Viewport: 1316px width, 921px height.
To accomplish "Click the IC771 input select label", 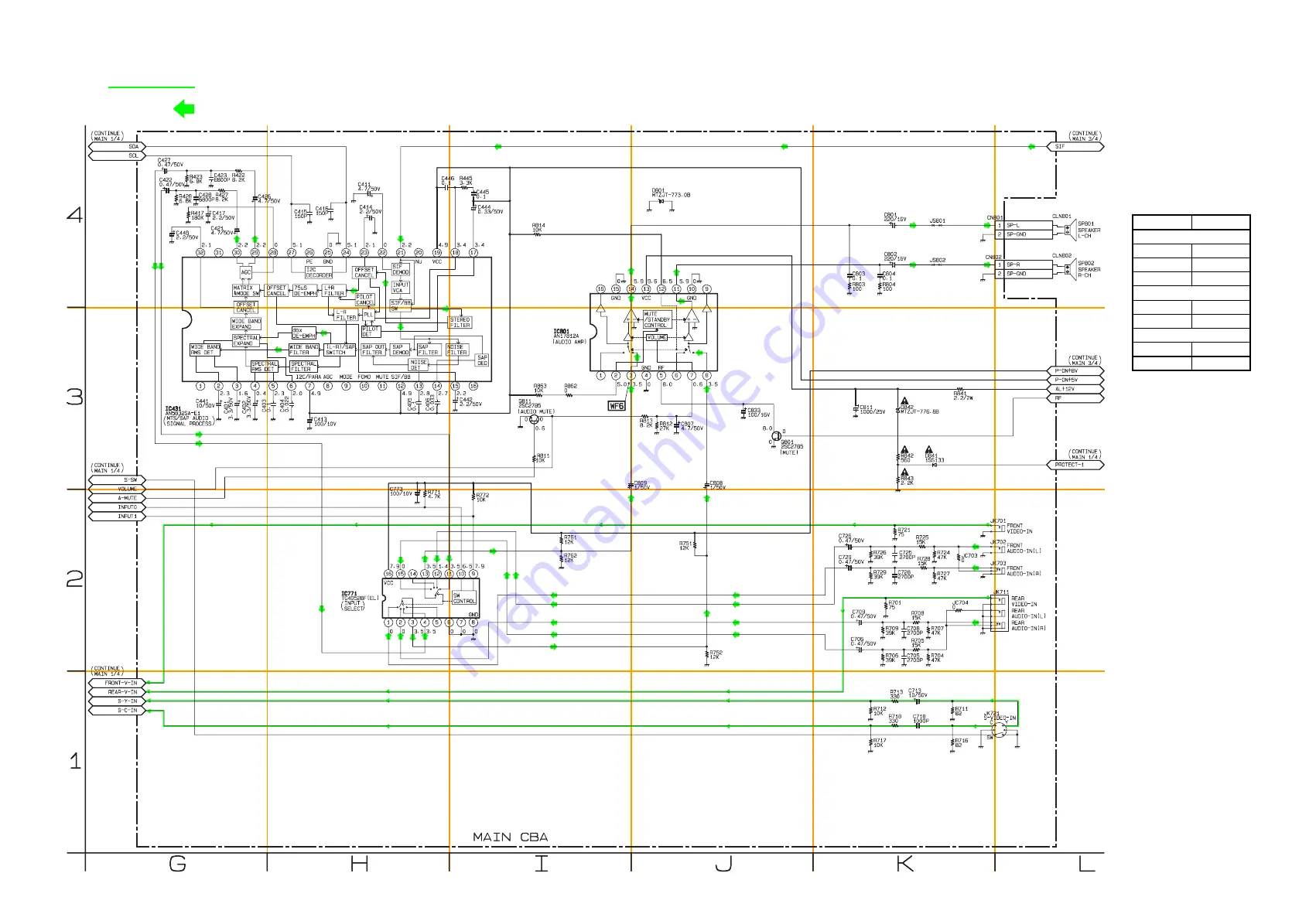I will pyautogui.click(x=360, y=601).
